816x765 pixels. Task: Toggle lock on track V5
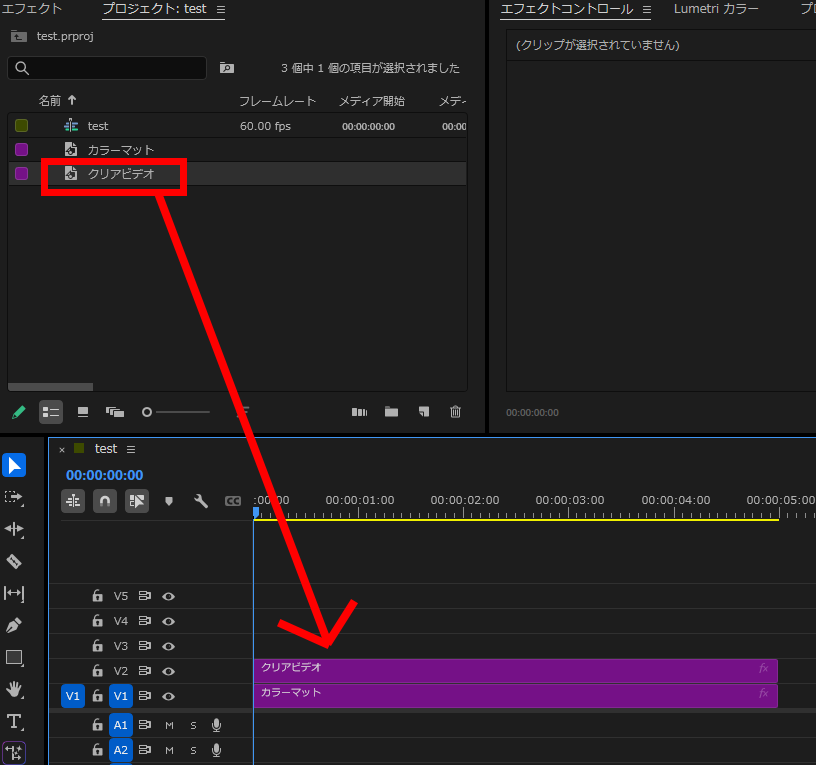[97, 596]
